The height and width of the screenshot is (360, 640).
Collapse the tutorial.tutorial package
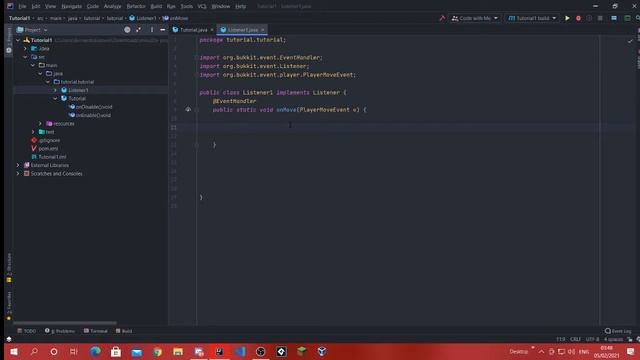[x=48, y=82]
